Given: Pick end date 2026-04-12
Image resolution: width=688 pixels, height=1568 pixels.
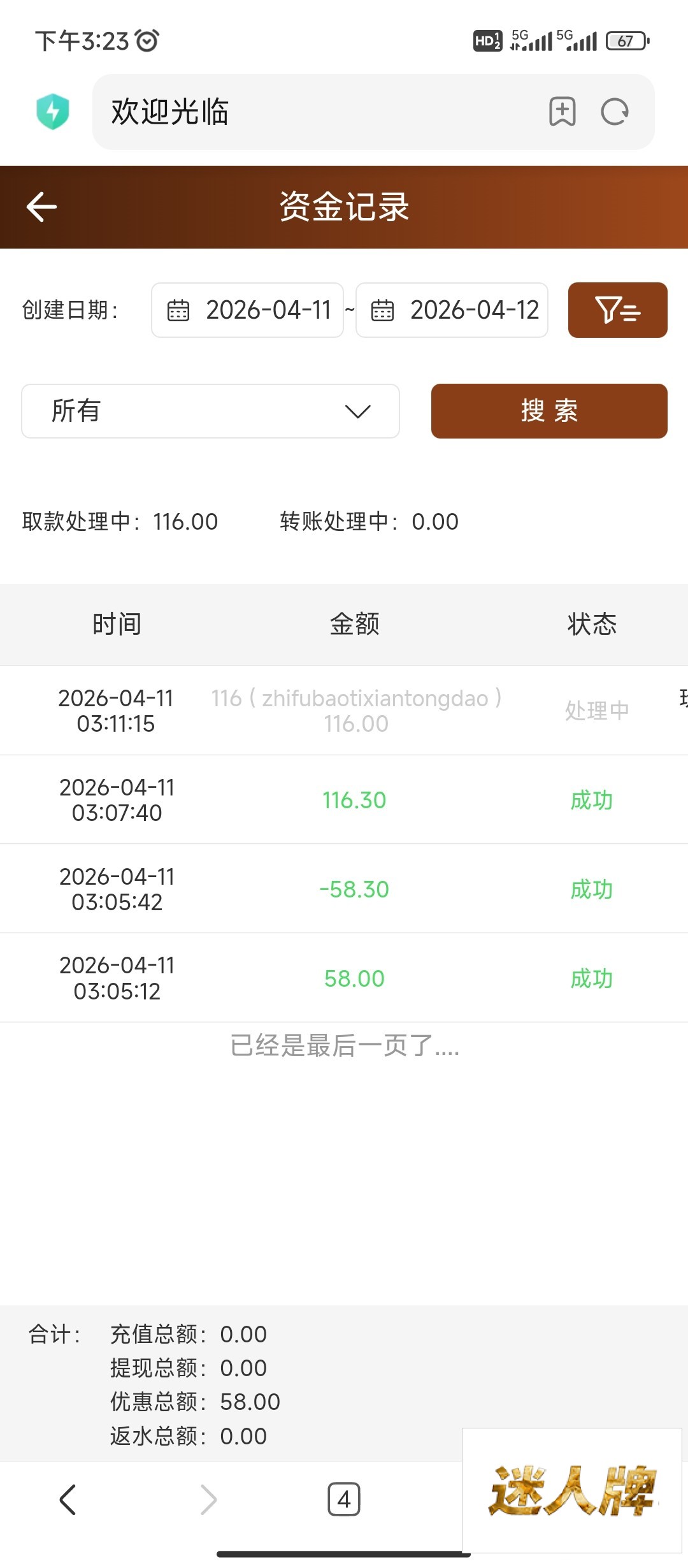Looking at the screenshot, I should pyautogui.click(x=474, y=310).
